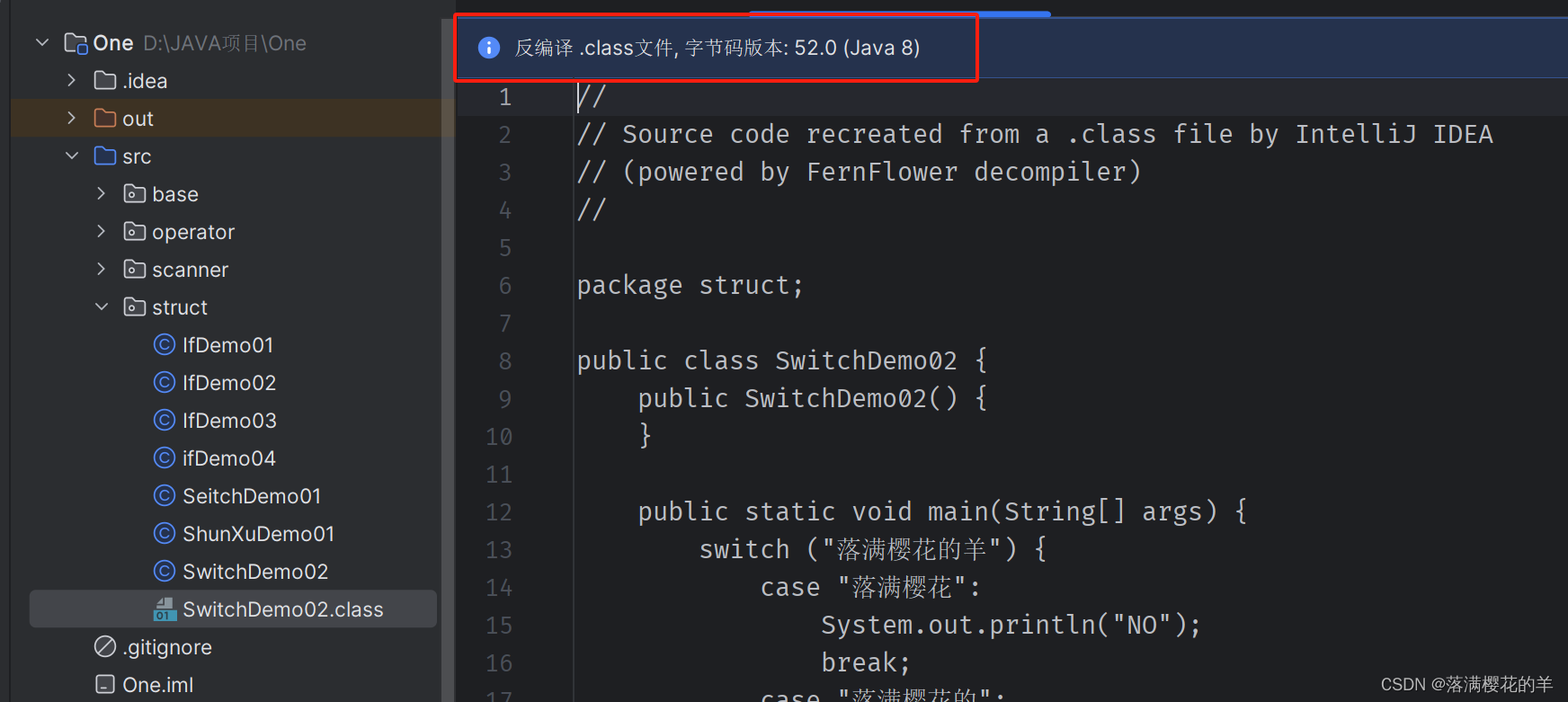Open ShunXuDemo01 class file

click(259, 533)
